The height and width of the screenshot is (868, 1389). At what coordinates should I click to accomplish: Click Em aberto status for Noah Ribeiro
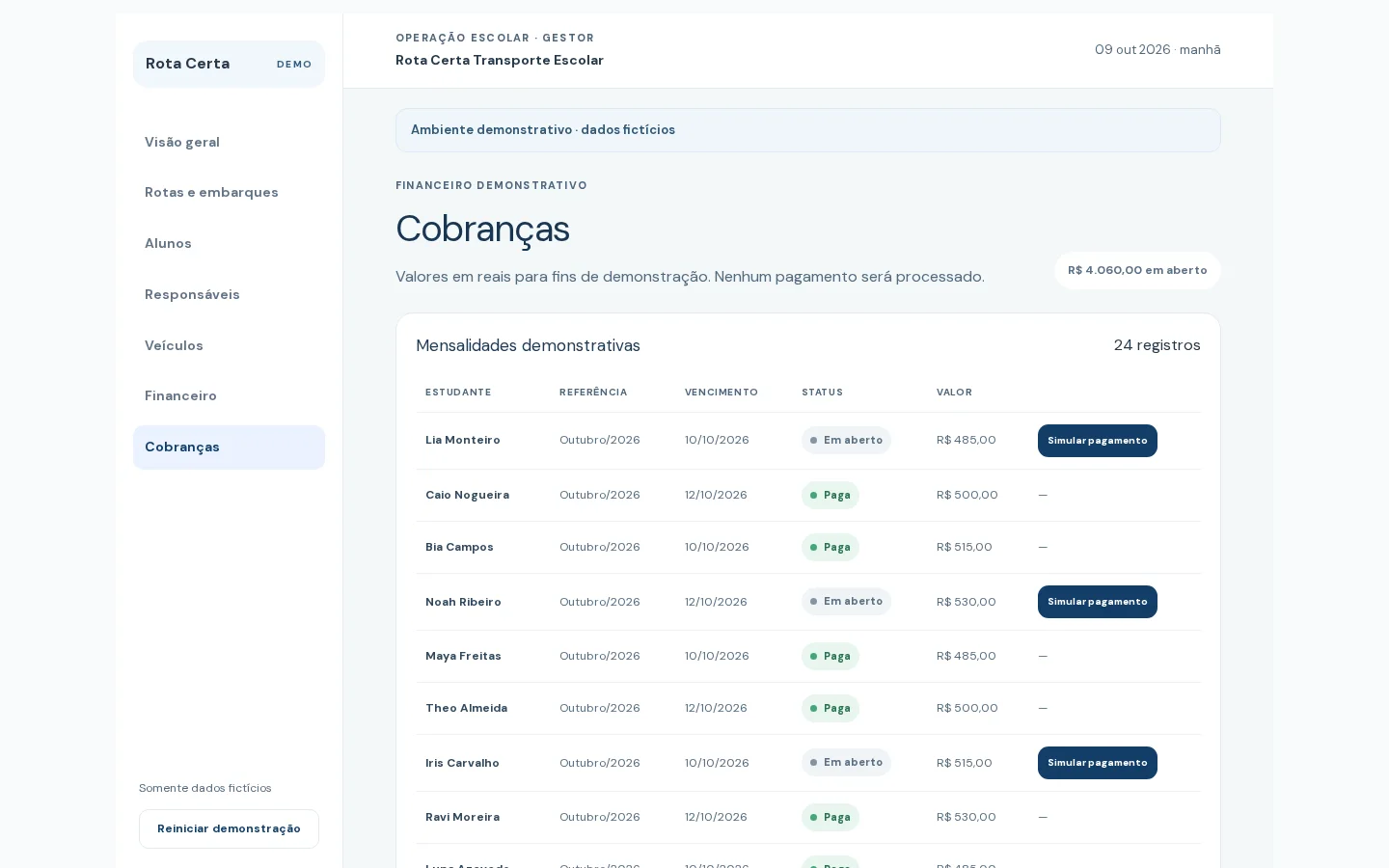pyautogui.click(x=846, y=602)
